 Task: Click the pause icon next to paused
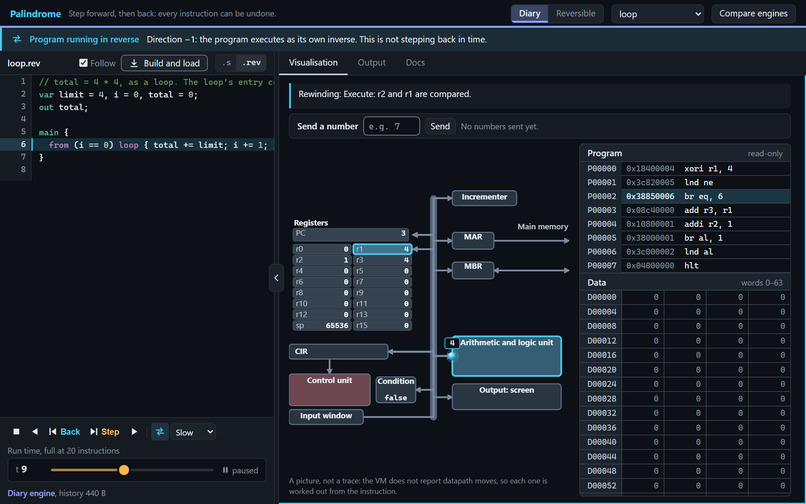[x=225, y=470]
